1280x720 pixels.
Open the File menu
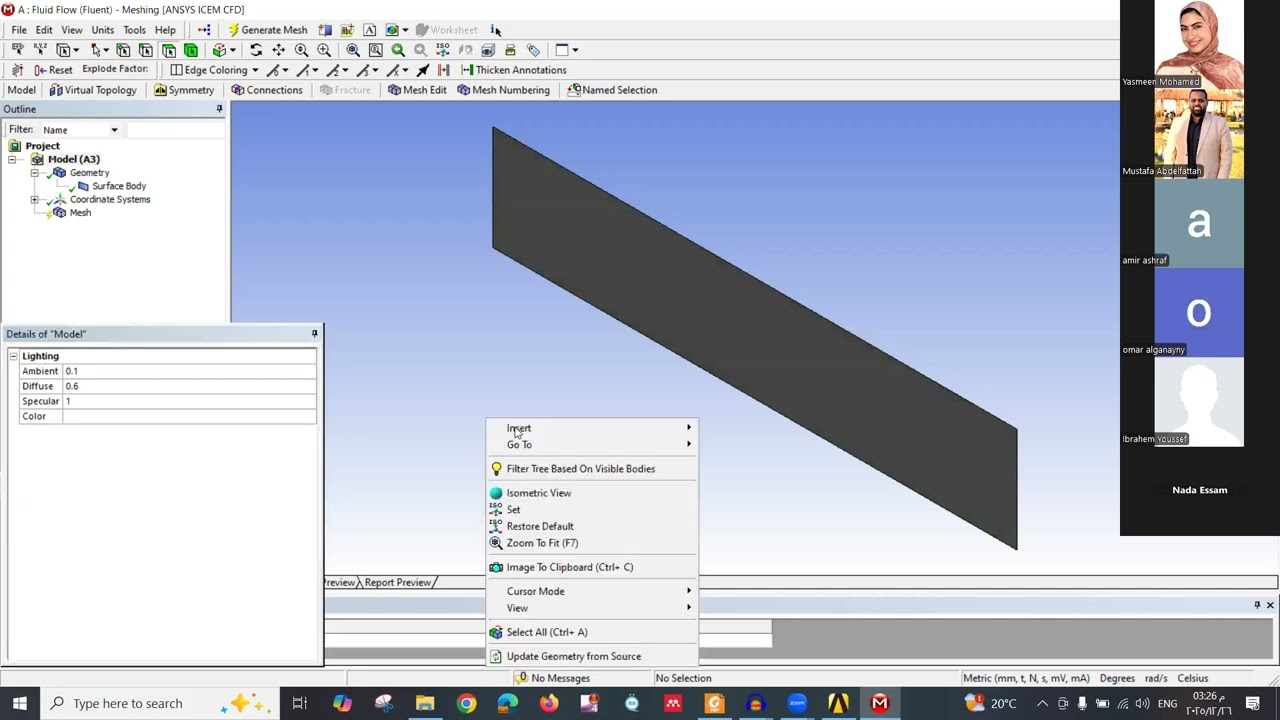pyautogui.click(x=19, y=30)
